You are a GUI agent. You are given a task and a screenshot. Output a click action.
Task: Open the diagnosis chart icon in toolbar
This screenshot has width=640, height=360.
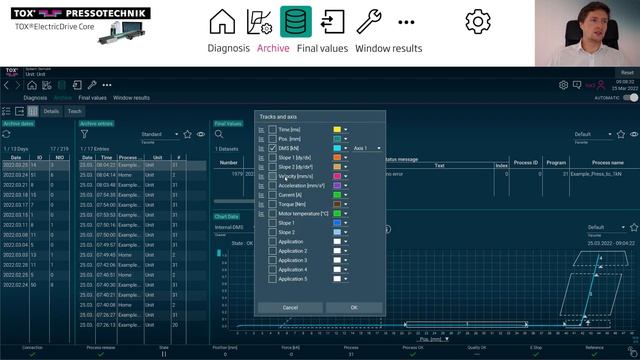pos(47,85)
